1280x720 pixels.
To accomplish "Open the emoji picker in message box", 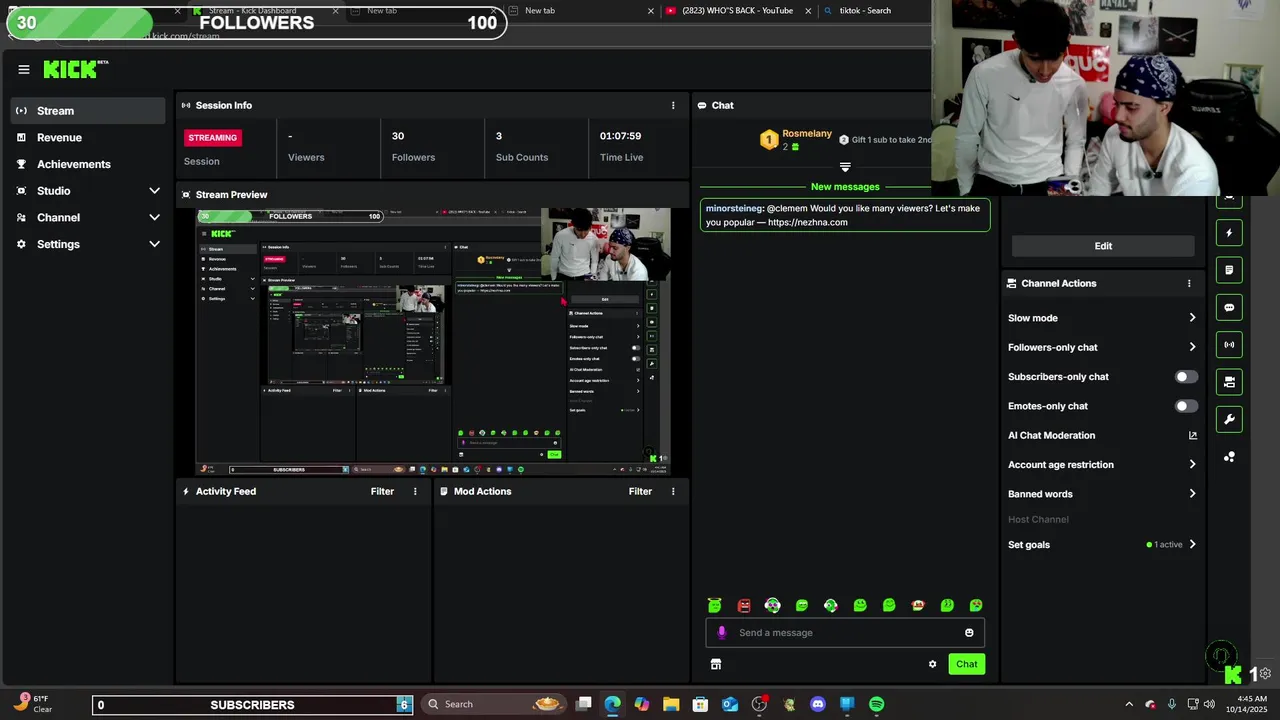I will coord(969,632).
